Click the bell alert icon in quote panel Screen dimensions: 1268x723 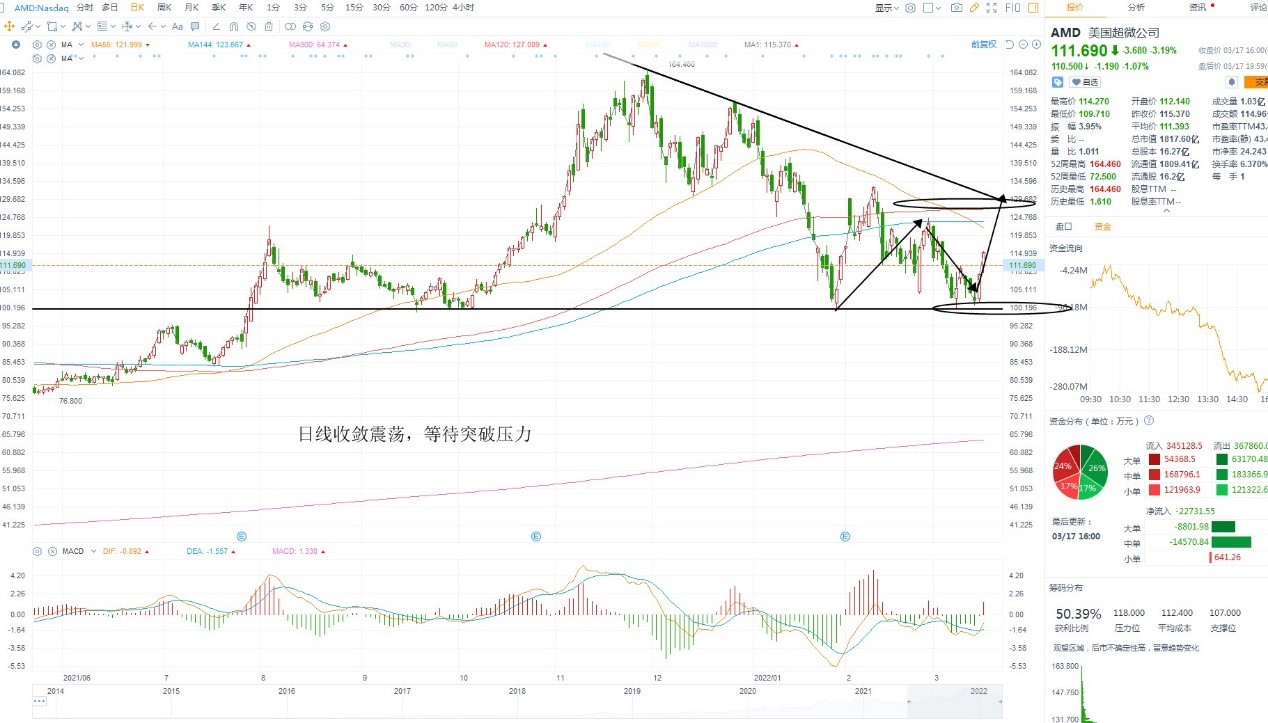(1232, 82)
